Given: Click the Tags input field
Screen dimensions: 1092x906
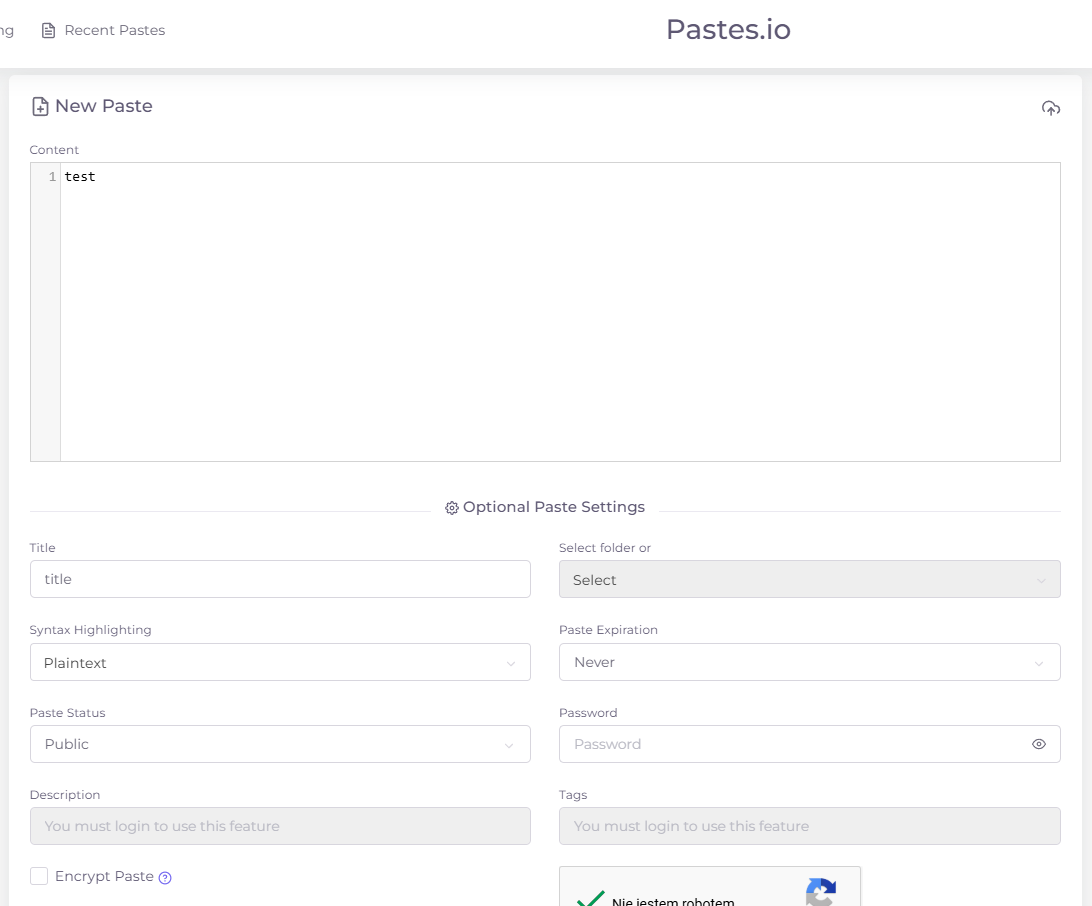Looking at the screenshot, I should click(x=809, y=826).
